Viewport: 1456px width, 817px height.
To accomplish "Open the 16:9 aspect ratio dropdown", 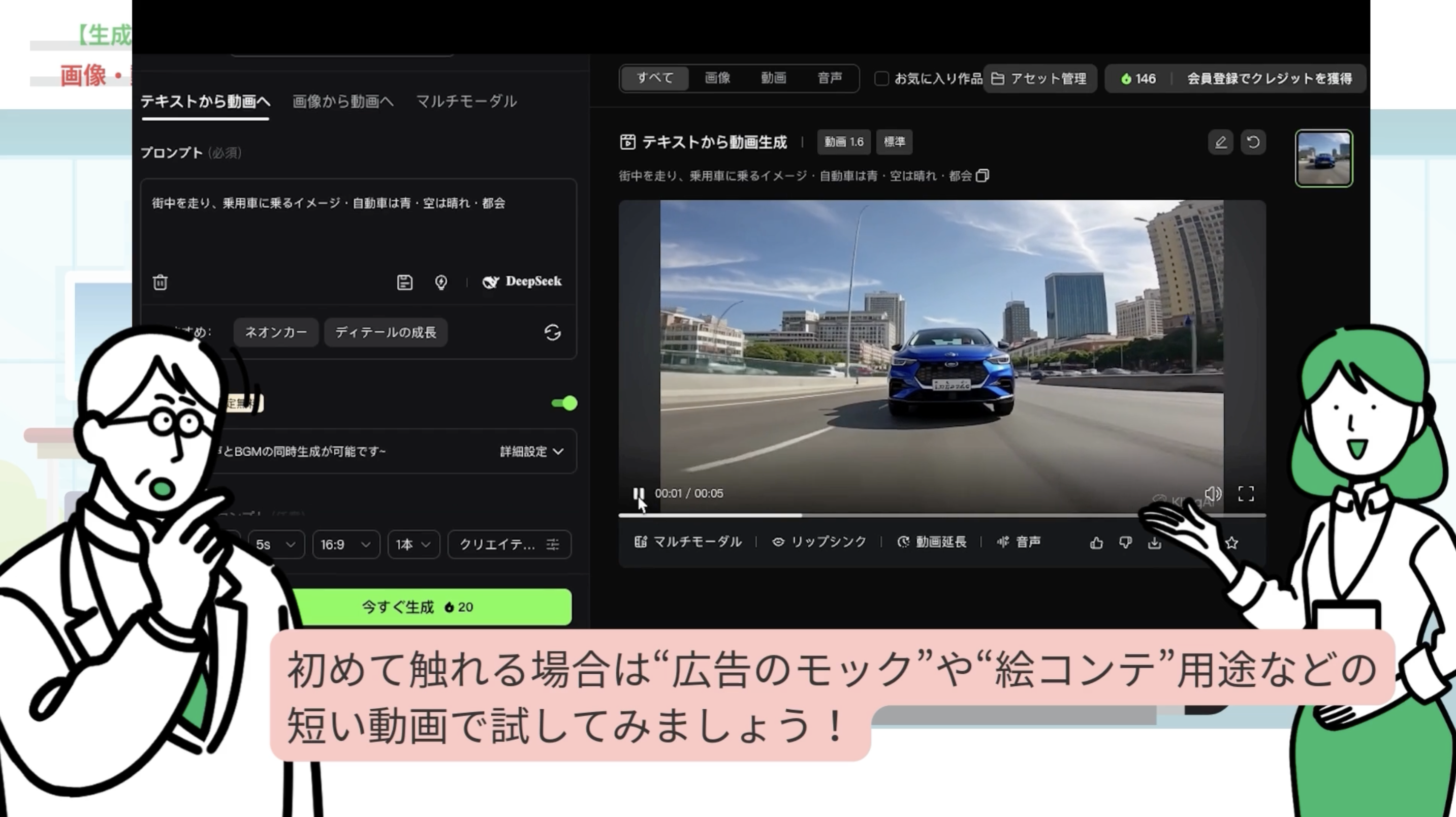I will point(345,545).
